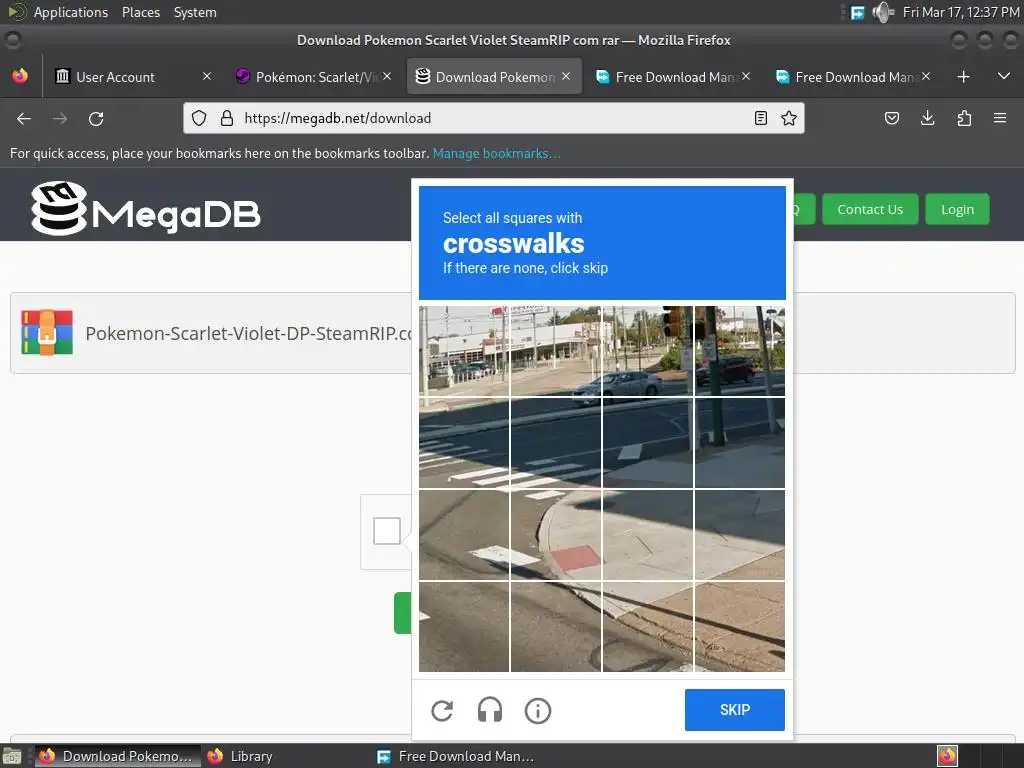This screenshot has height=768, width=1024.
Task: Click the MegaDB logo
Action: point(145,209)
